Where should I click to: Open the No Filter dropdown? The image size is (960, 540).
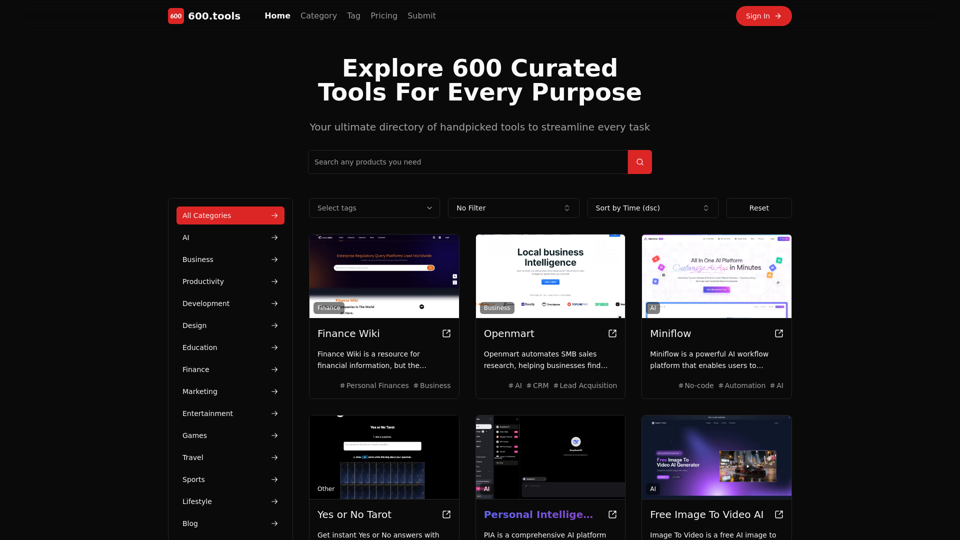pos(513,208)
